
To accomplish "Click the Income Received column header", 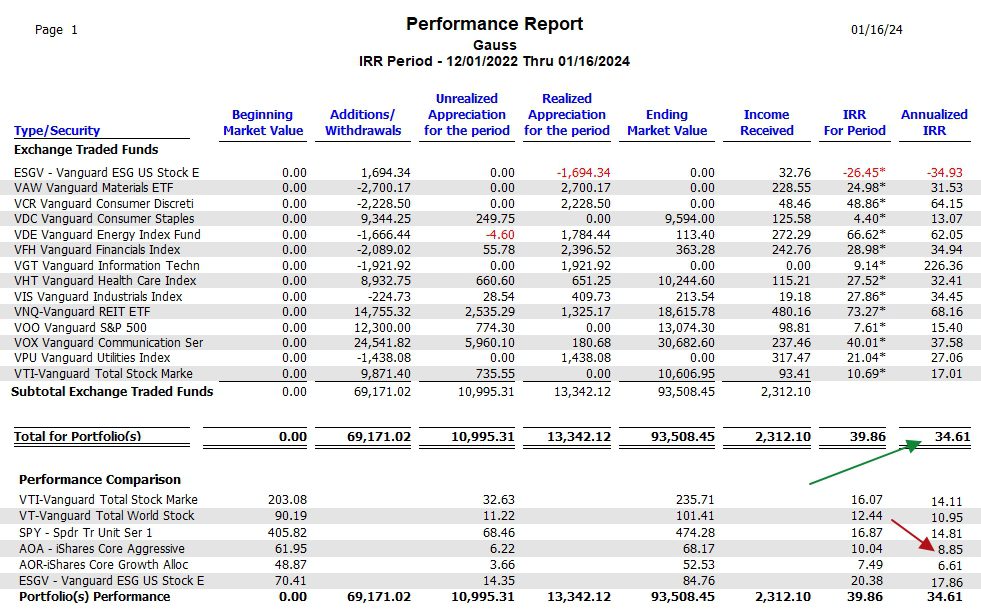I will 766,123.
